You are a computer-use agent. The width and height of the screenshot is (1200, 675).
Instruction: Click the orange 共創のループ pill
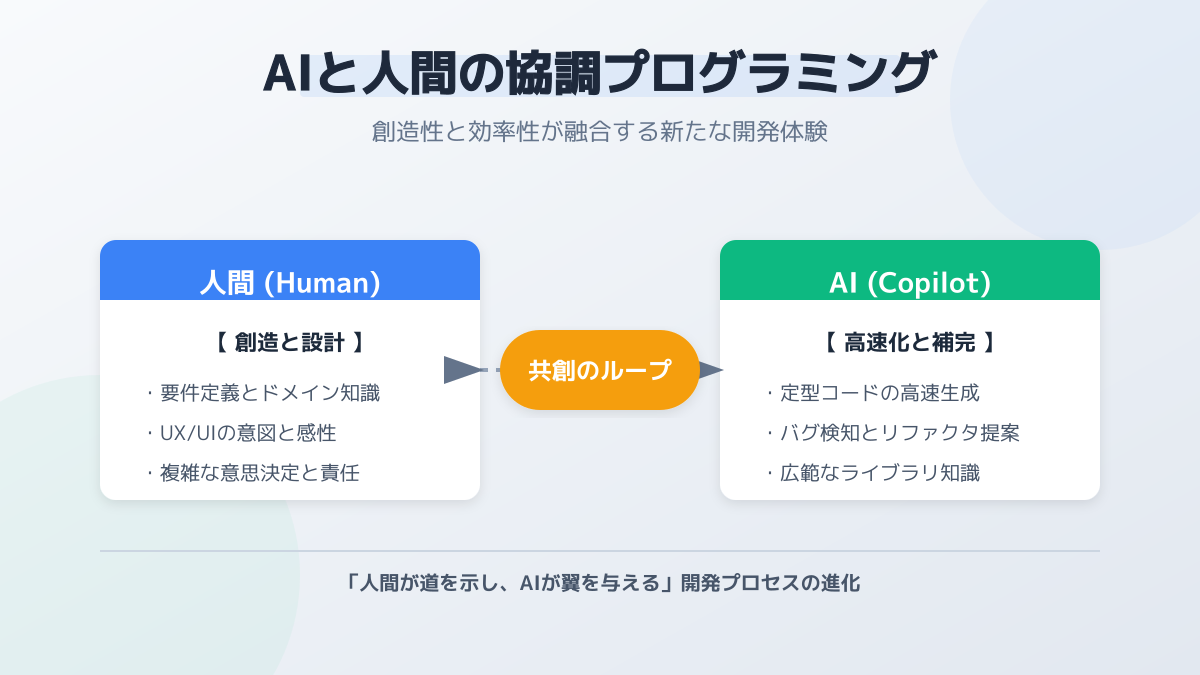coord(600,370)
